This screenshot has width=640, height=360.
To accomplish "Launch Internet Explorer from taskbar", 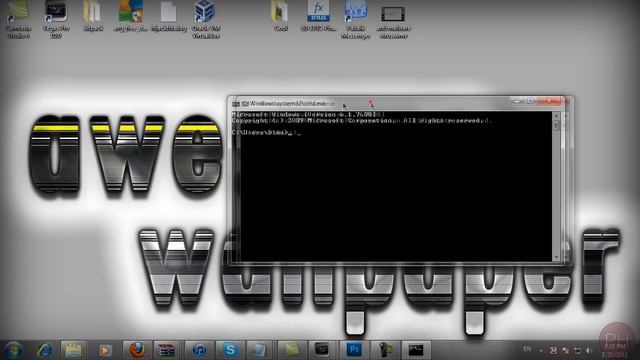I will point(44,350).
